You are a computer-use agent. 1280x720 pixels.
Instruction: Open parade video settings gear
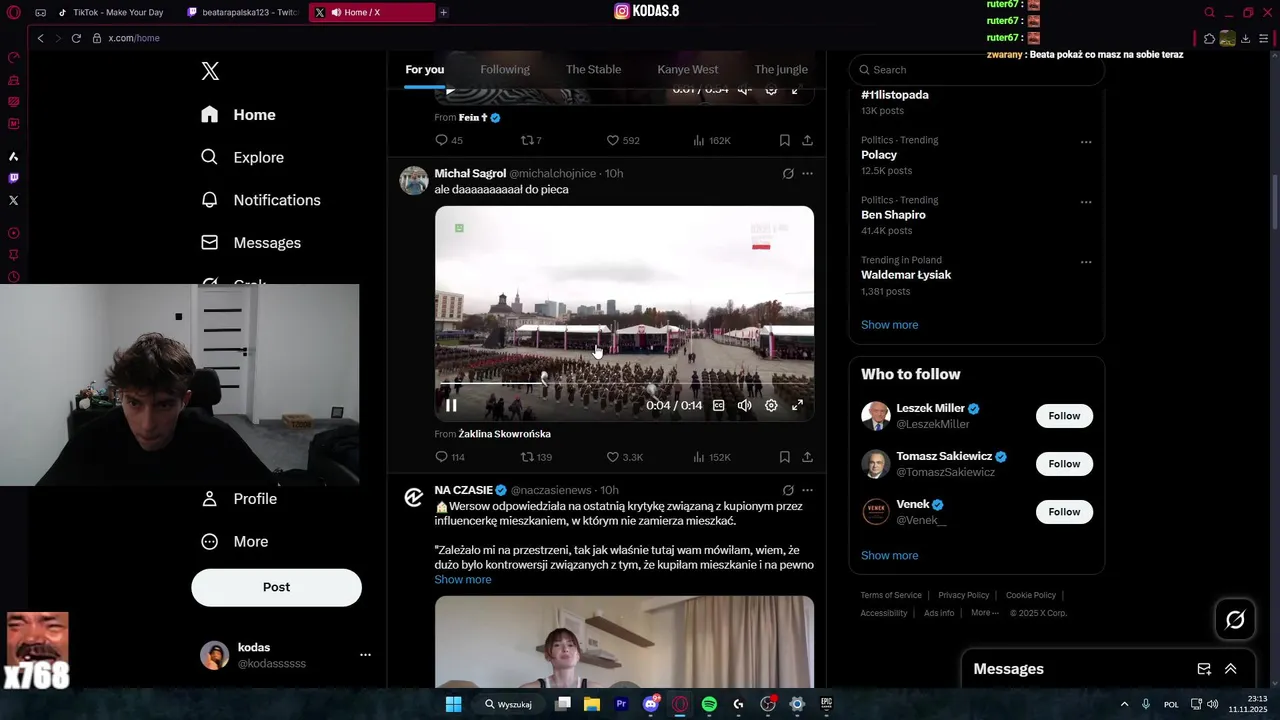point(771,405)
